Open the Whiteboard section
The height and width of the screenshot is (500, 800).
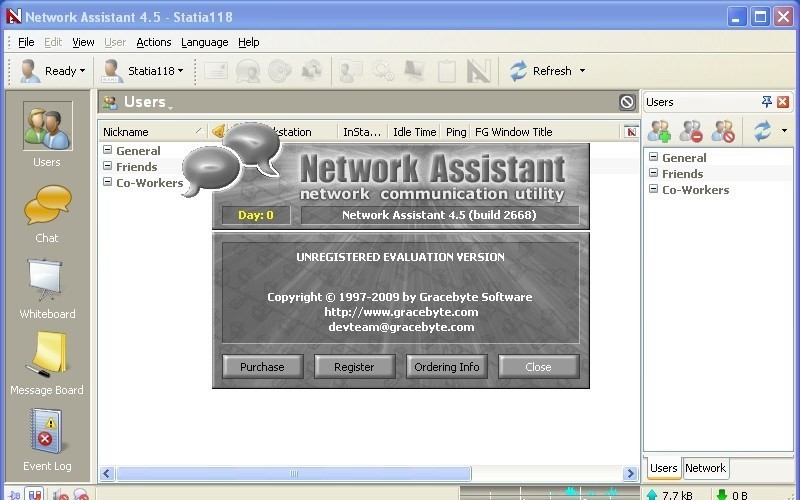click(47, 289)
